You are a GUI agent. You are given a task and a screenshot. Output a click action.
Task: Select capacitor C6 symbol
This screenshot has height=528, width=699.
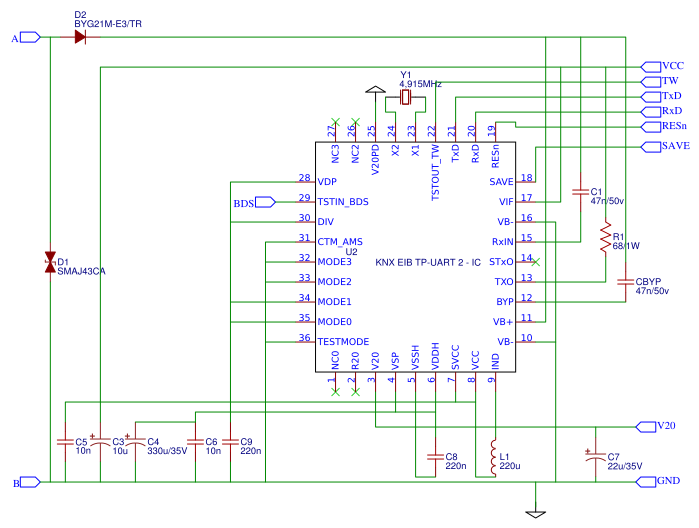[x=195, y=441]
